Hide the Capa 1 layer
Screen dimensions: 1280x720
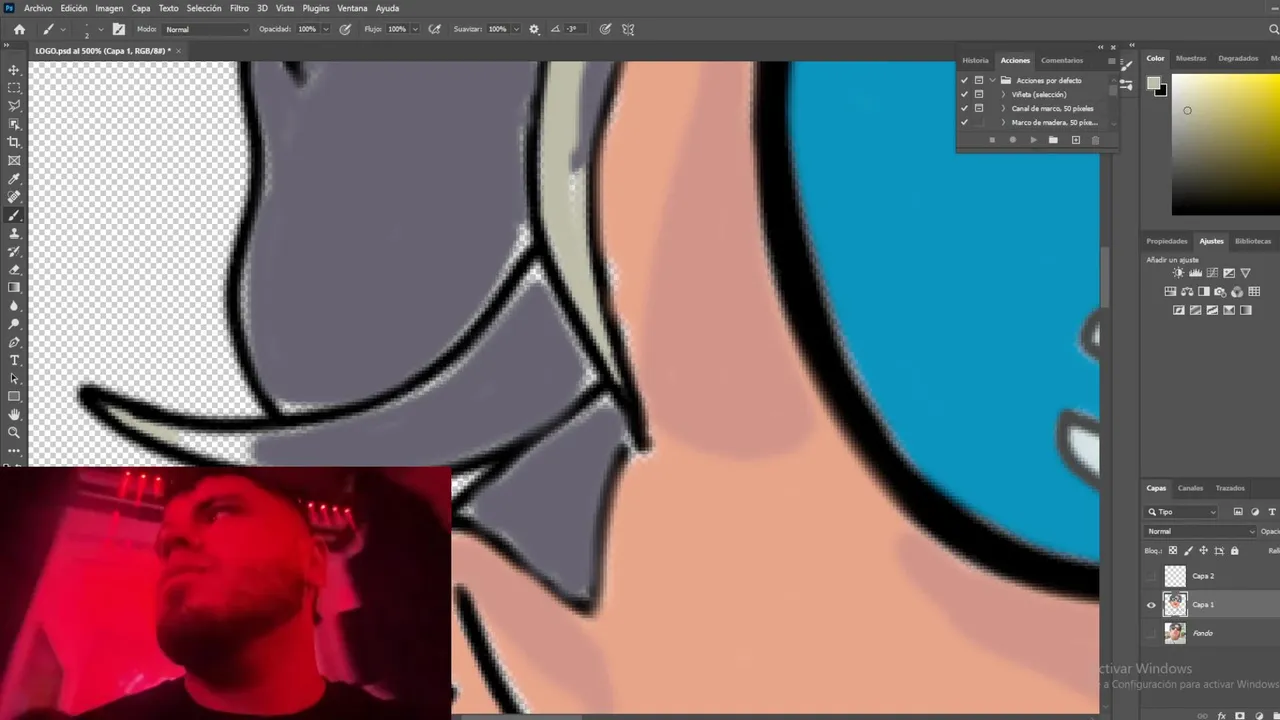[1151, 604]
